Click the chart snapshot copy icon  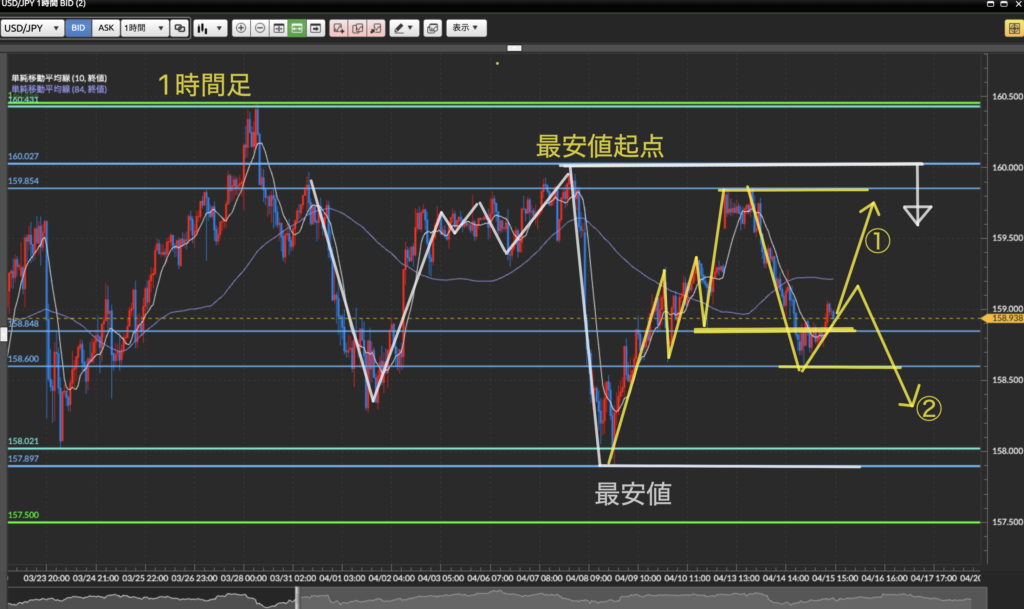pos(432,29)
